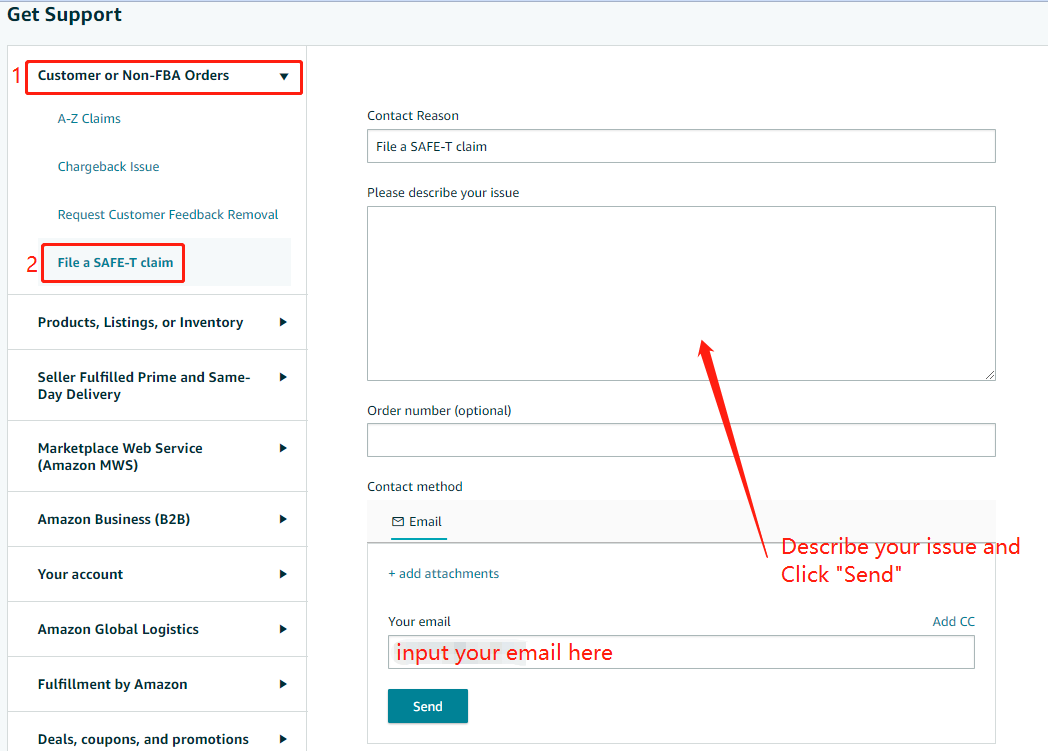Select Seller Fulfilled Prime and Same-Day Delivery
This screenshot has width=1048, height=751.
coord(144,386)
